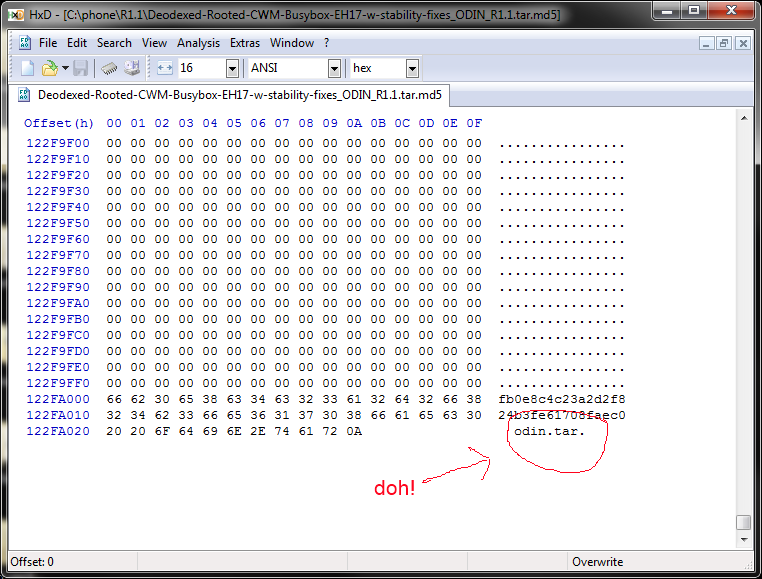Image resolution: width=762 pixels, height=579 pixels.
Task: Expand the Open file dropdown arrow
Action: 65,68
